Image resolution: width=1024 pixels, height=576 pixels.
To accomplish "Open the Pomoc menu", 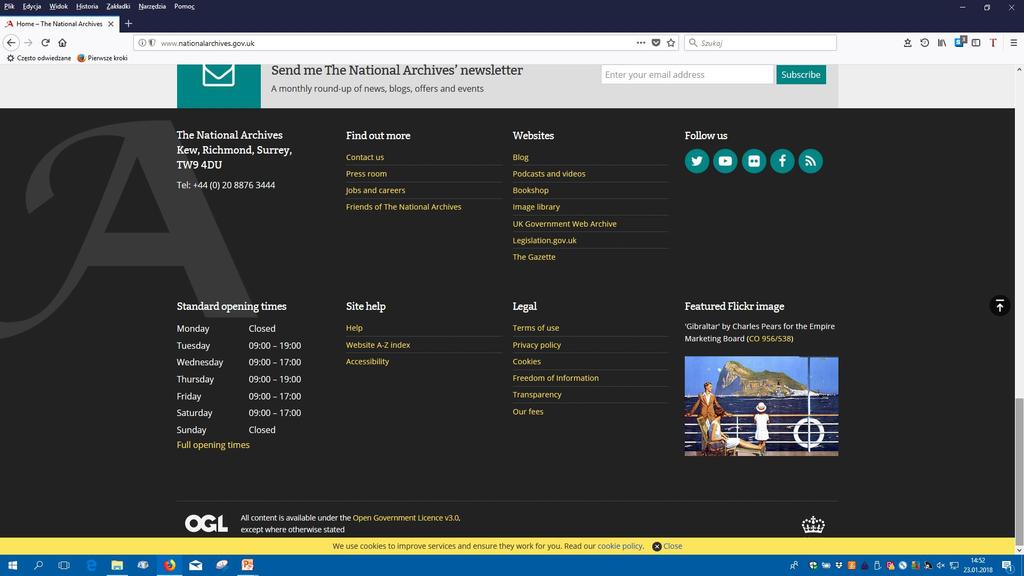I will [184, 6].
